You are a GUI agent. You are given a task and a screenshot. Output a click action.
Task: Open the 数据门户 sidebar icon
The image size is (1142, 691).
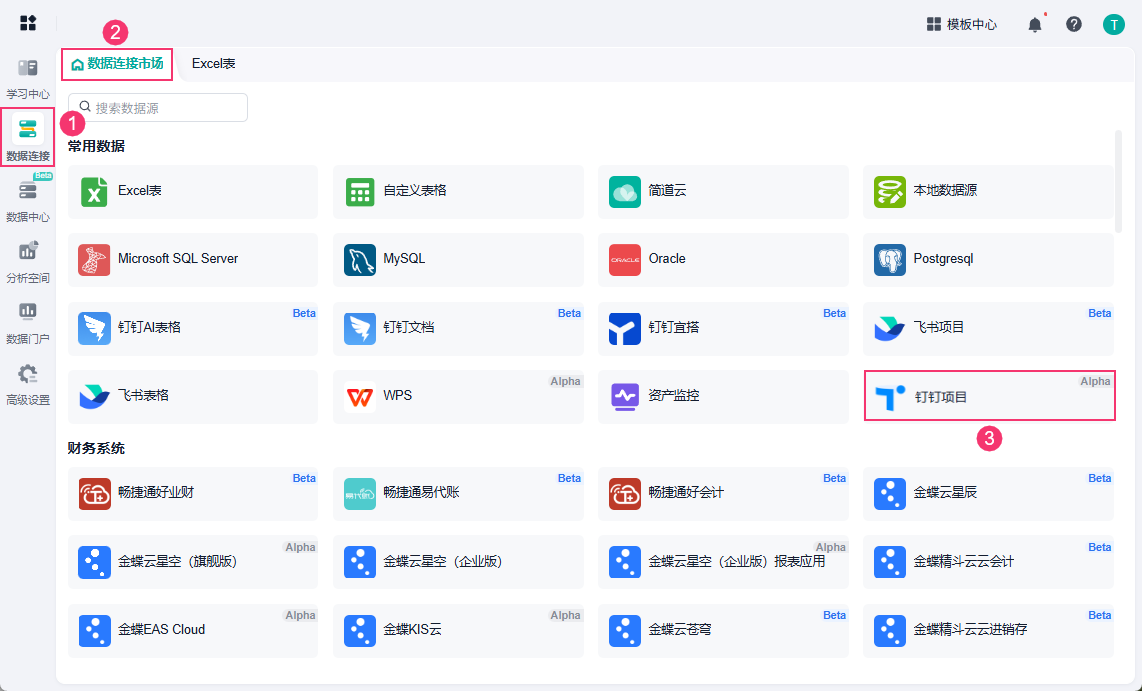pos(28,312)
